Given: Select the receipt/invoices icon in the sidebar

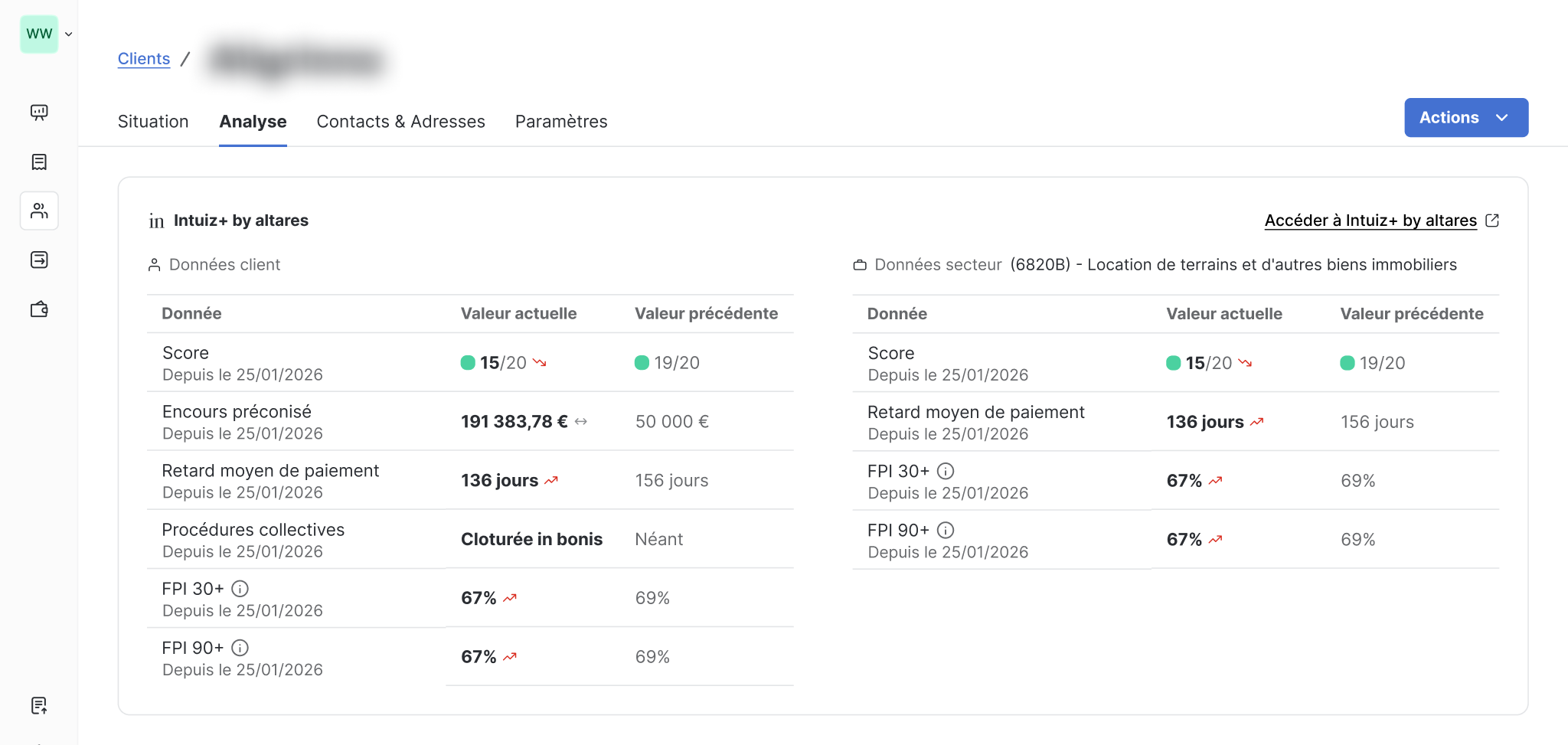Looking at the screenshot, I should click(x=39, y=162).
